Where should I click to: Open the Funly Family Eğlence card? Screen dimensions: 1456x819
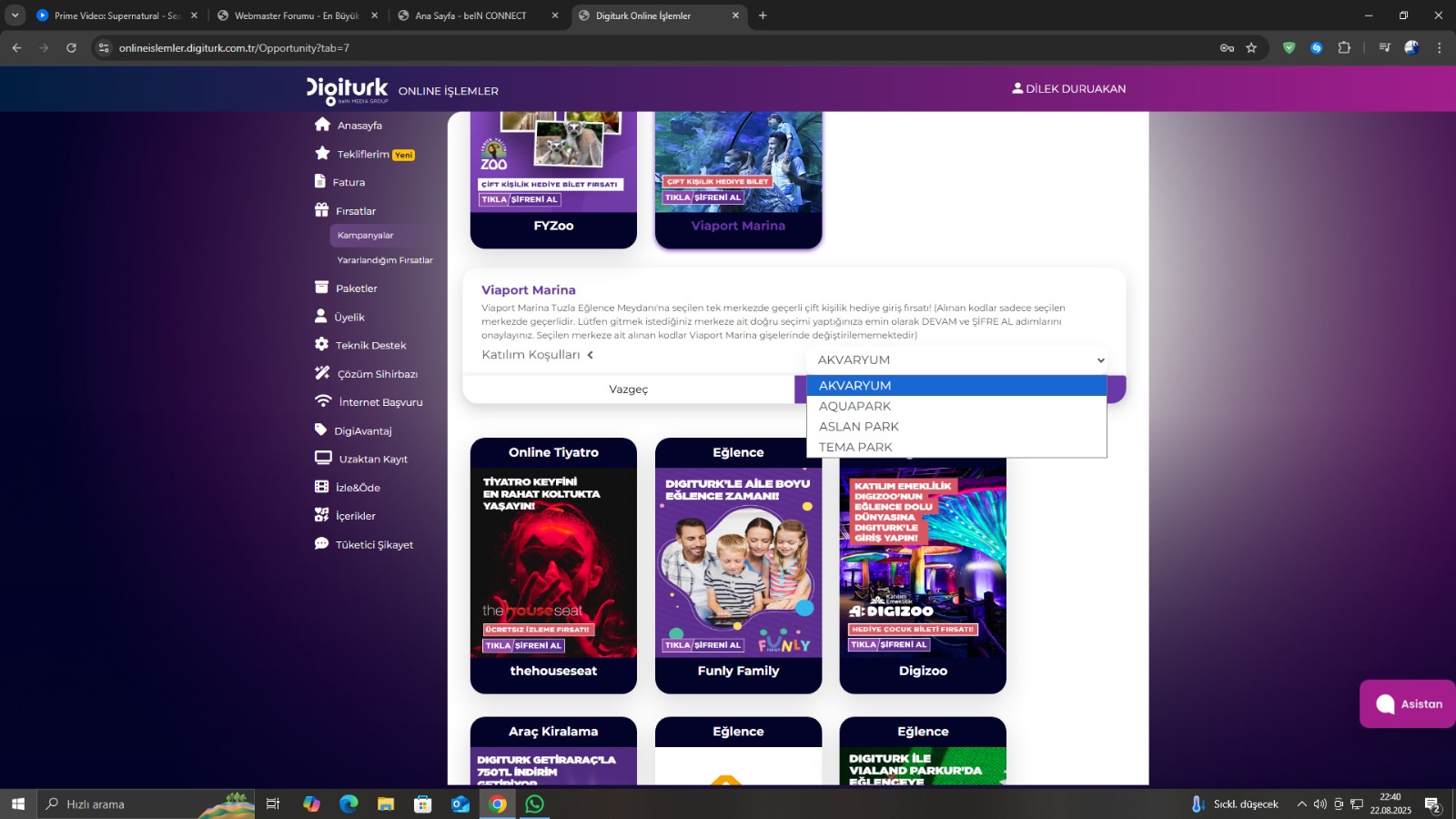738,565
